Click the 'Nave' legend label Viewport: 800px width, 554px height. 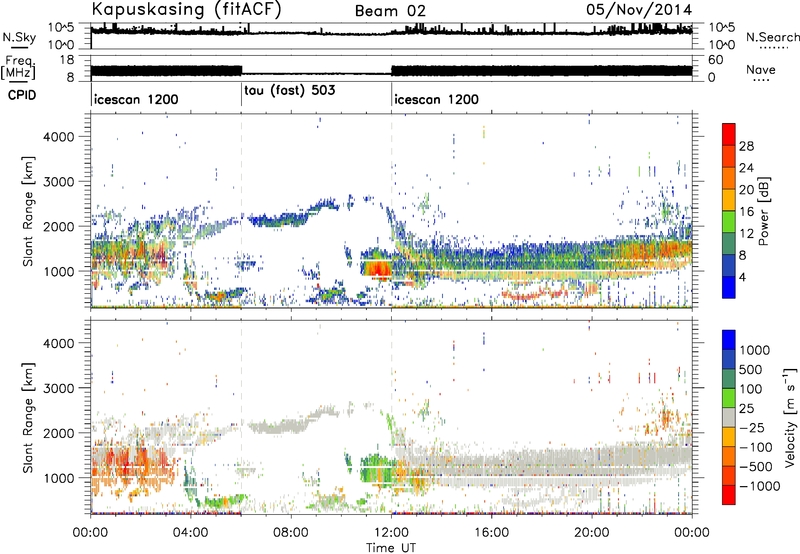pyautogui.click(x=761, y=70)
